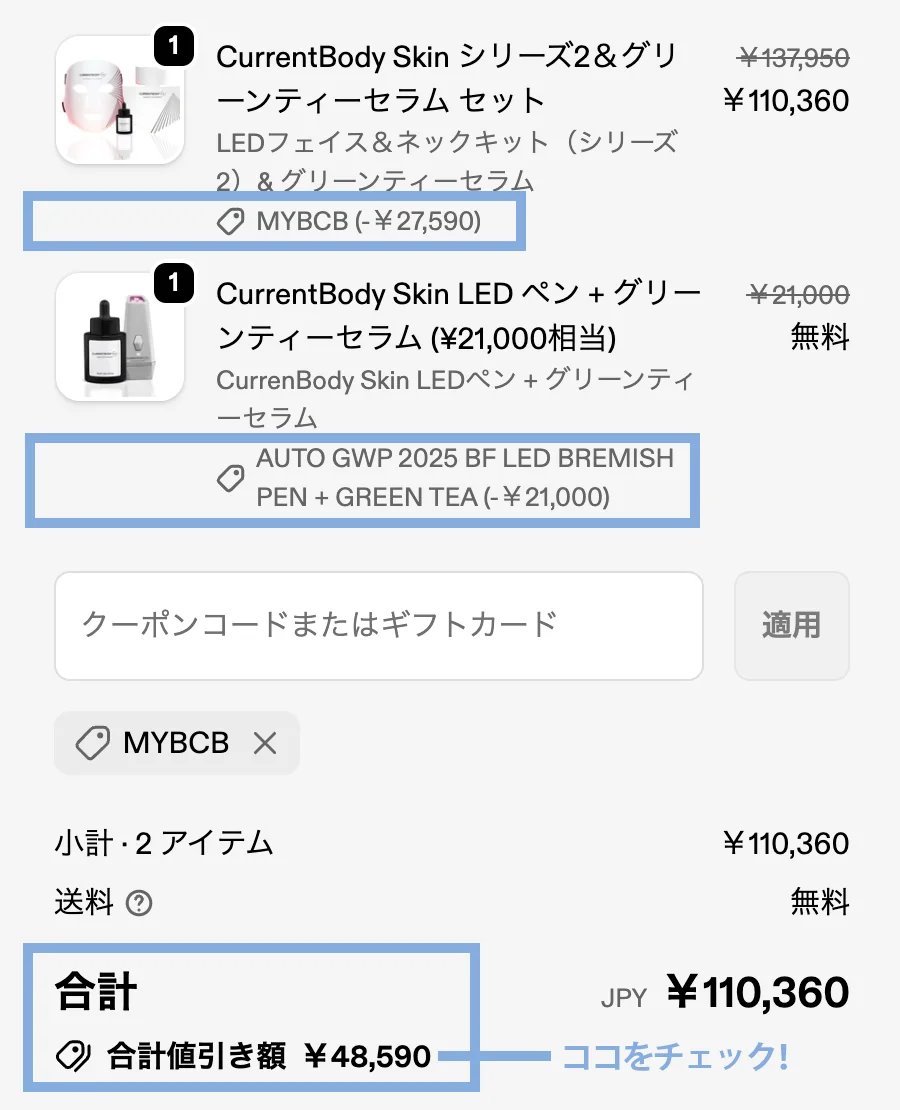Click the shipping help question mark icon
This screenshot has height=1110, width=900.
[x=140, y=904]
